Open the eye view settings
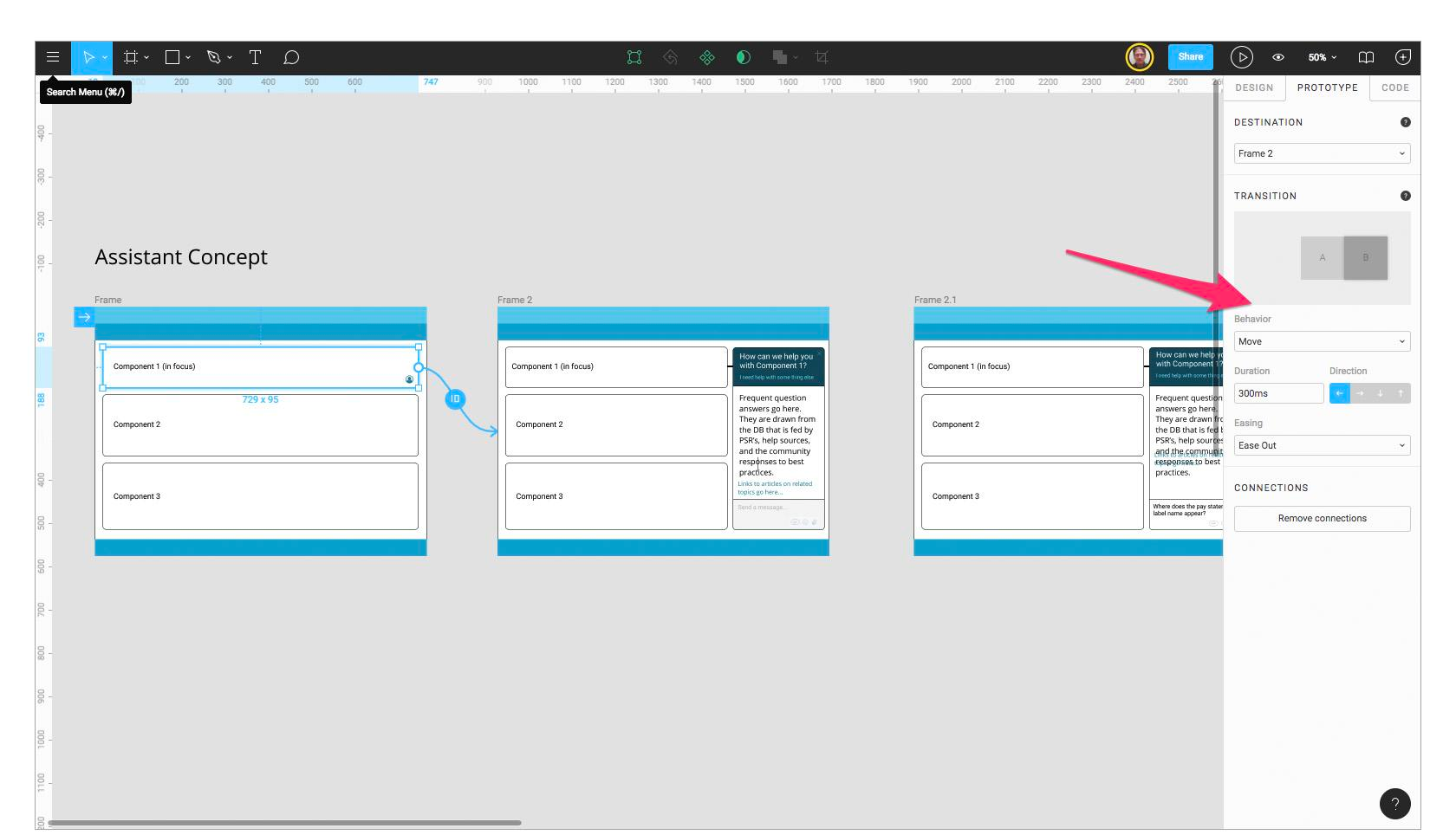1456x835 pixels. pyautogui.click(x=1278, y=57)
